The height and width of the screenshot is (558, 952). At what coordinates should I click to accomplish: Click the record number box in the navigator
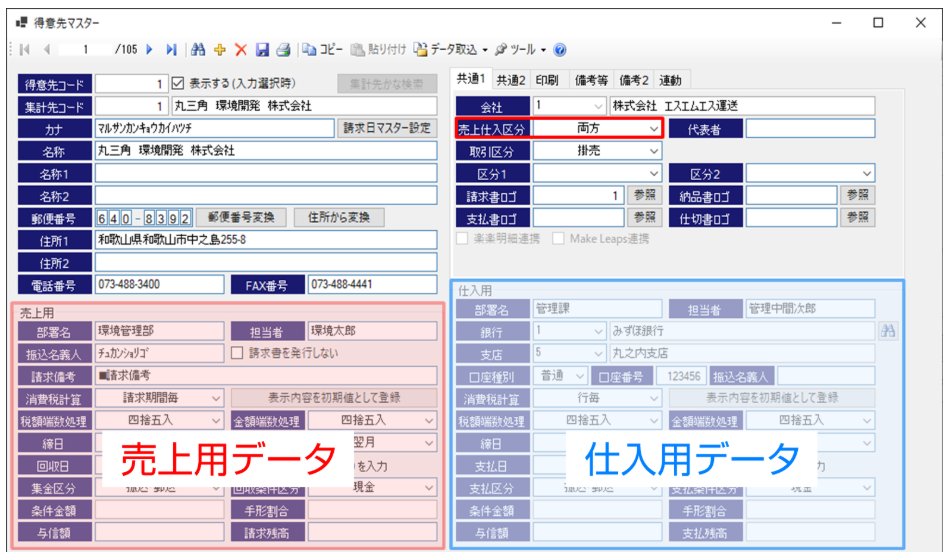pyautogui.click(x=85, y=50)
